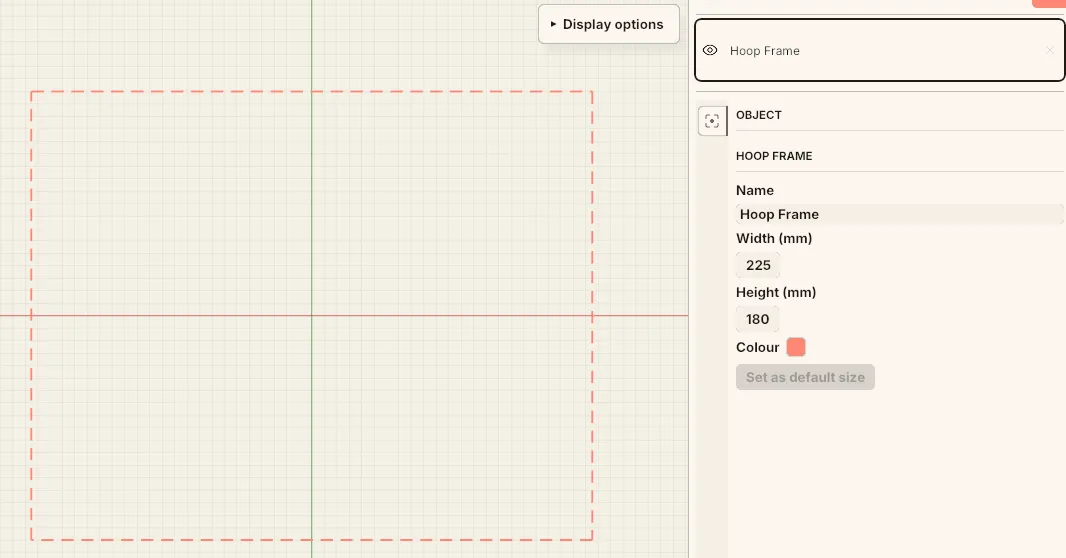The width and height of the screenshot is (1066, 558).
Task: Click the Name label text
Action: coord(755,190)
